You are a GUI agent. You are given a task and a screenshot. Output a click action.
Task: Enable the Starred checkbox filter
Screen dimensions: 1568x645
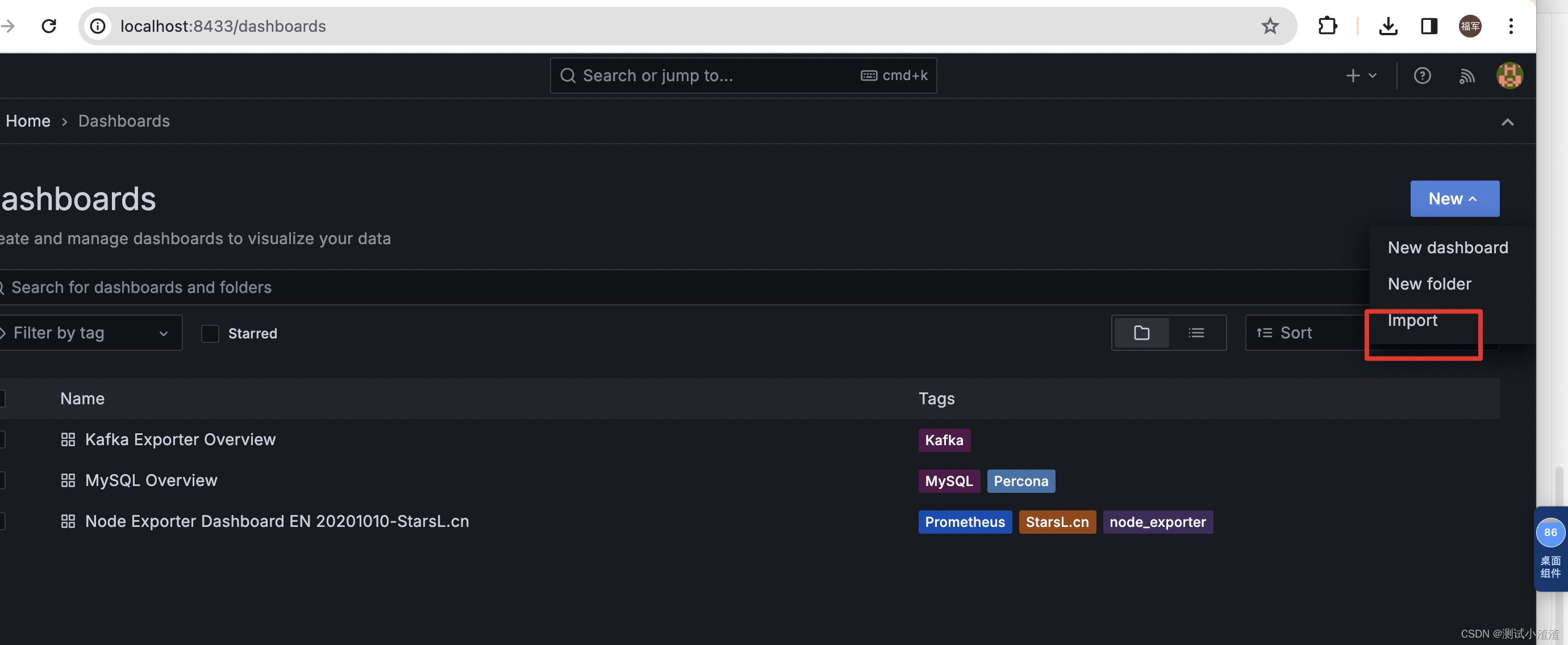210,333
